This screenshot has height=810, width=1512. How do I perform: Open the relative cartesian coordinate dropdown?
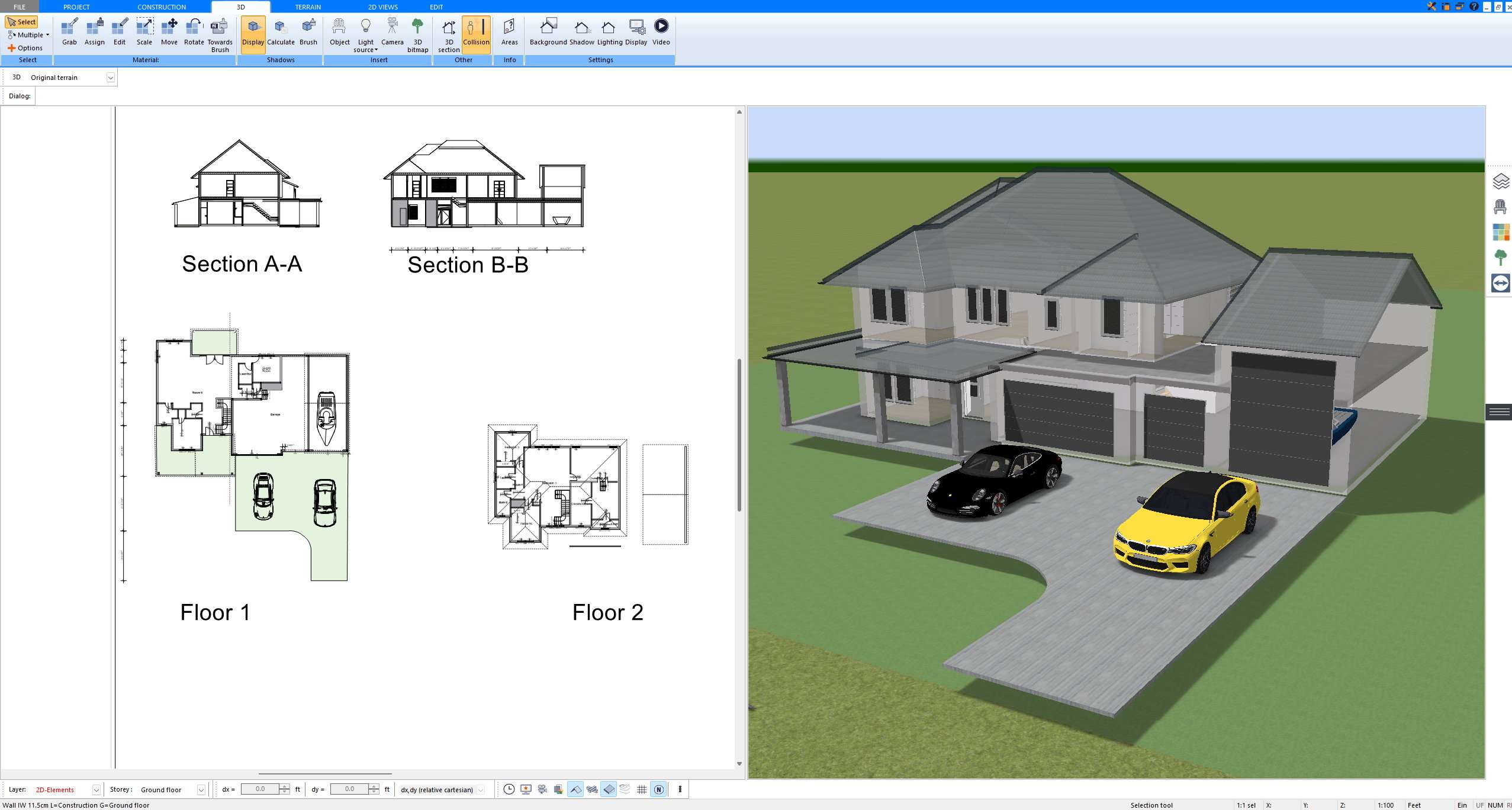point(481,790)
